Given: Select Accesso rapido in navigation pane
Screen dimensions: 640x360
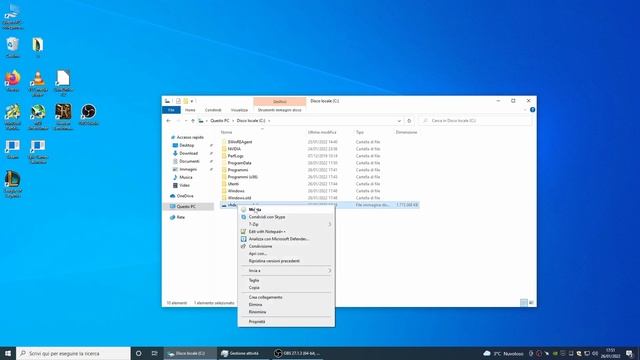Looking at the screenshot, I should point(190,138).
